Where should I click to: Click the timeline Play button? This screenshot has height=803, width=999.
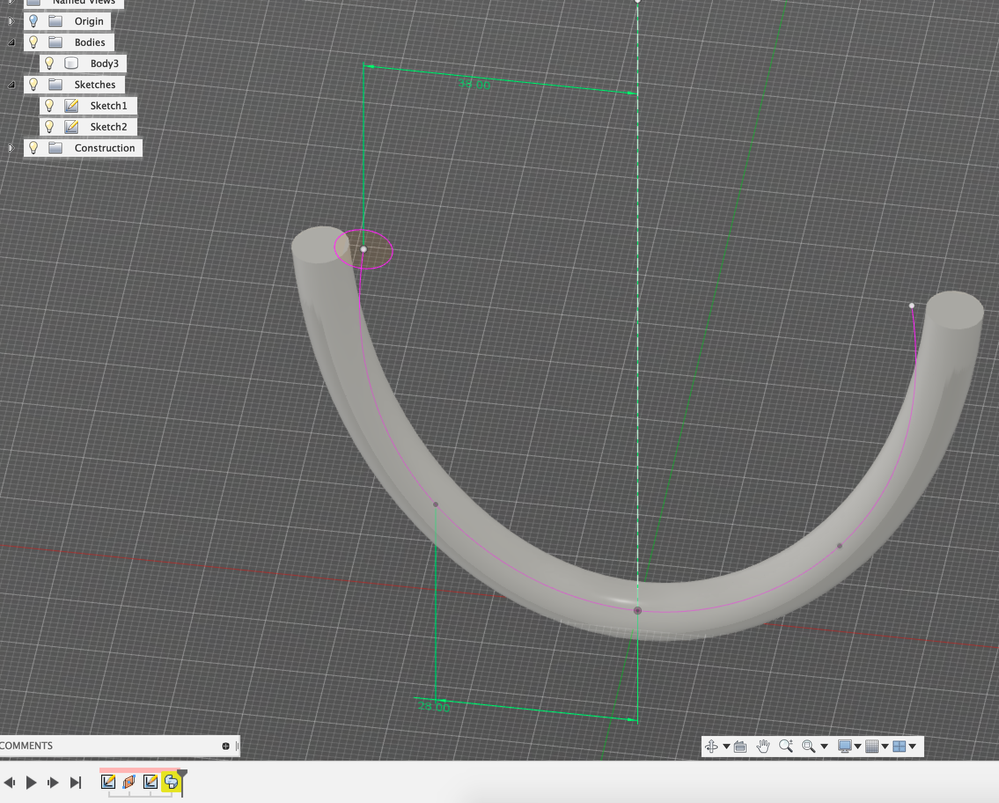31,782
